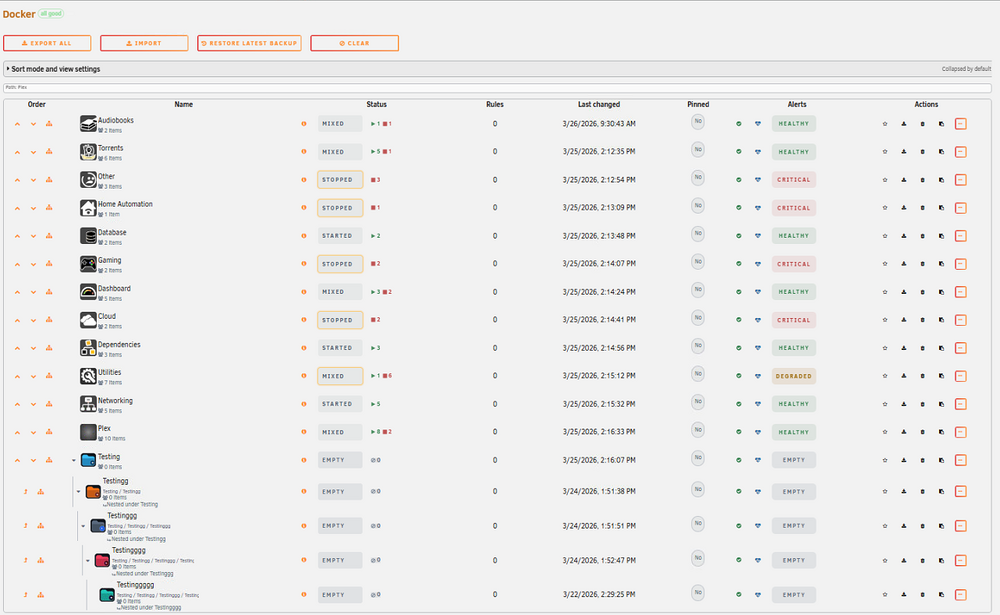This screenshot has width=1000, height=615.
Task: Export the Torrents folder with download icon
Action: (x=904, y=152)
